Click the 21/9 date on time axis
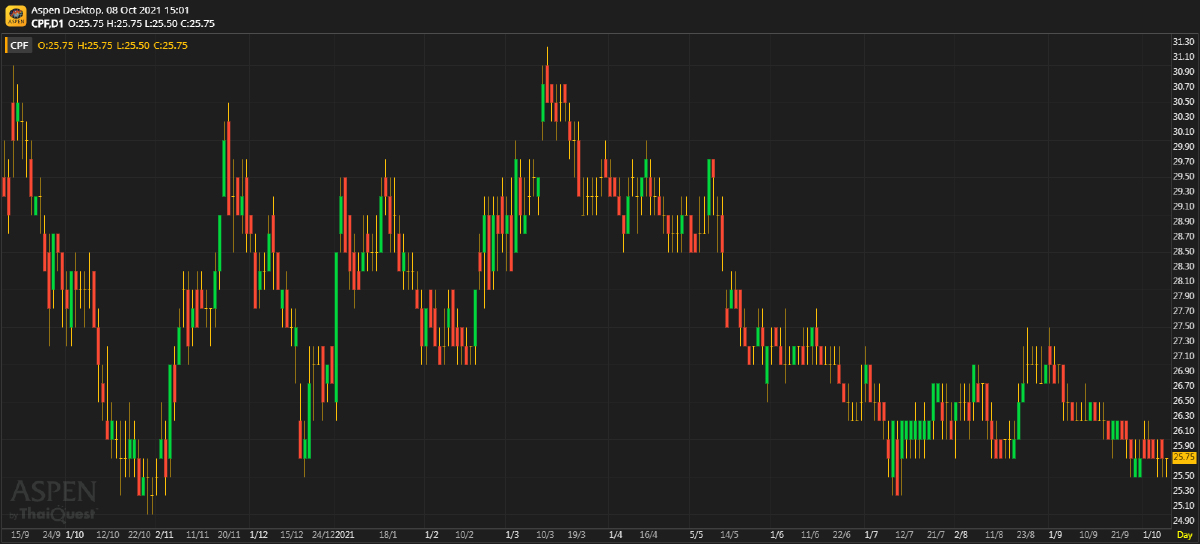The width and height of the screenshot is (1200, 544). point(1119,535)
